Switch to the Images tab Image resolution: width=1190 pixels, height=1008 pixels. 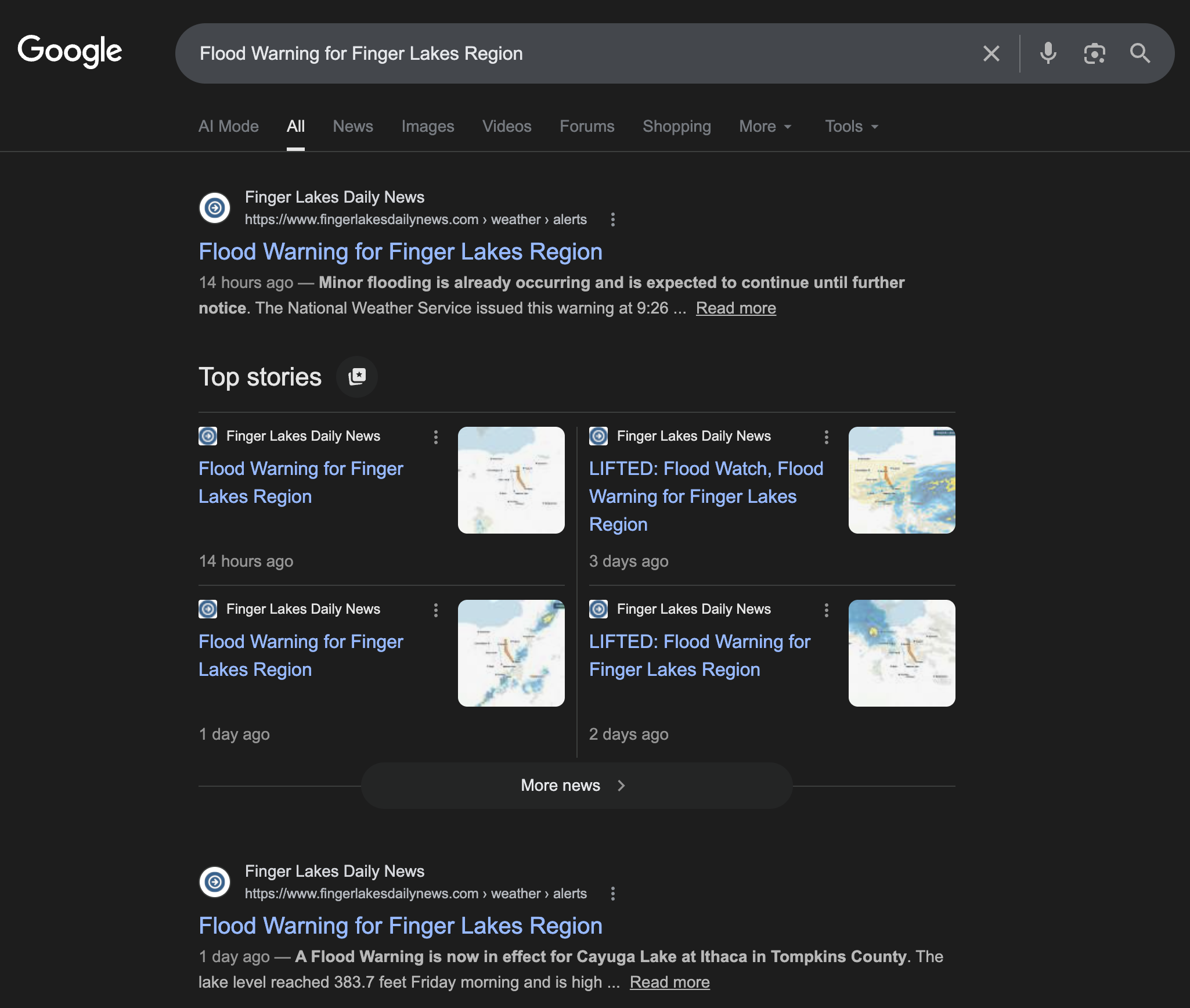[427, 126]
